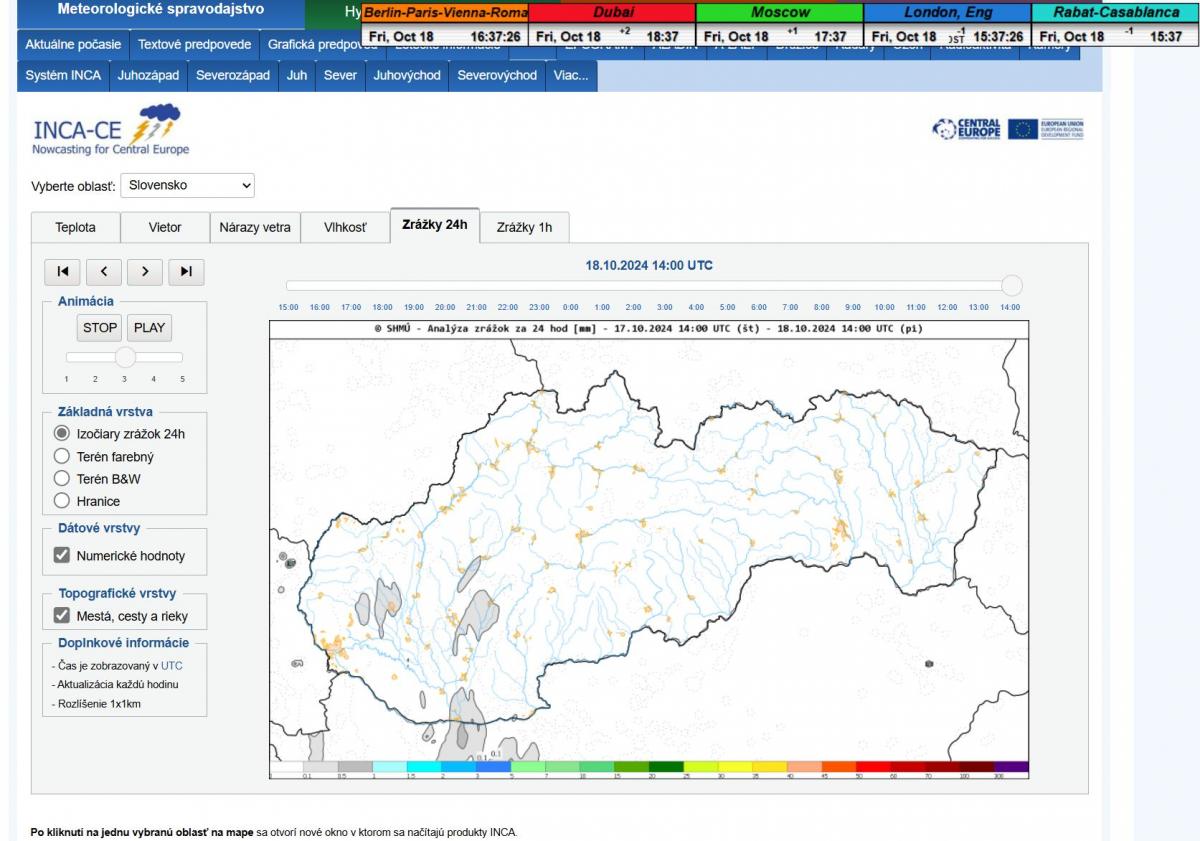Jump to last frame button

point(186,271)
